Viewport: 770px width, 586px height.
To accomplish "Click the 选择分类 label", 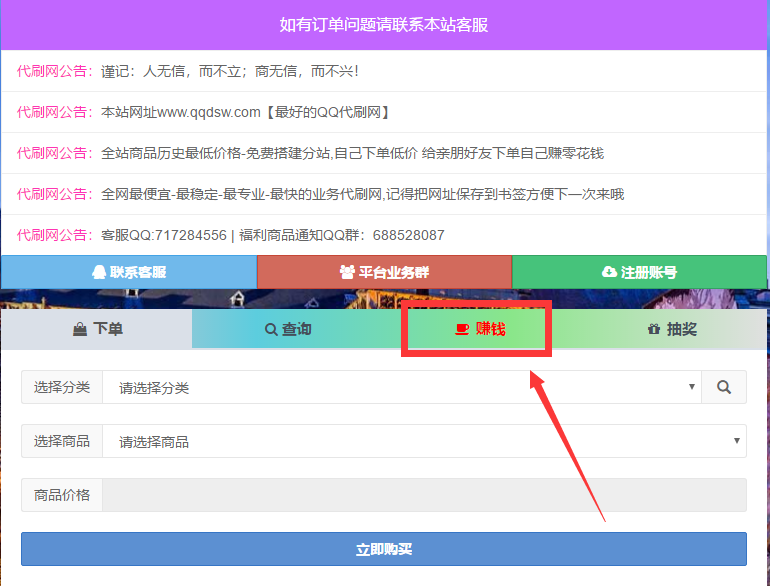I will point(62,387).
